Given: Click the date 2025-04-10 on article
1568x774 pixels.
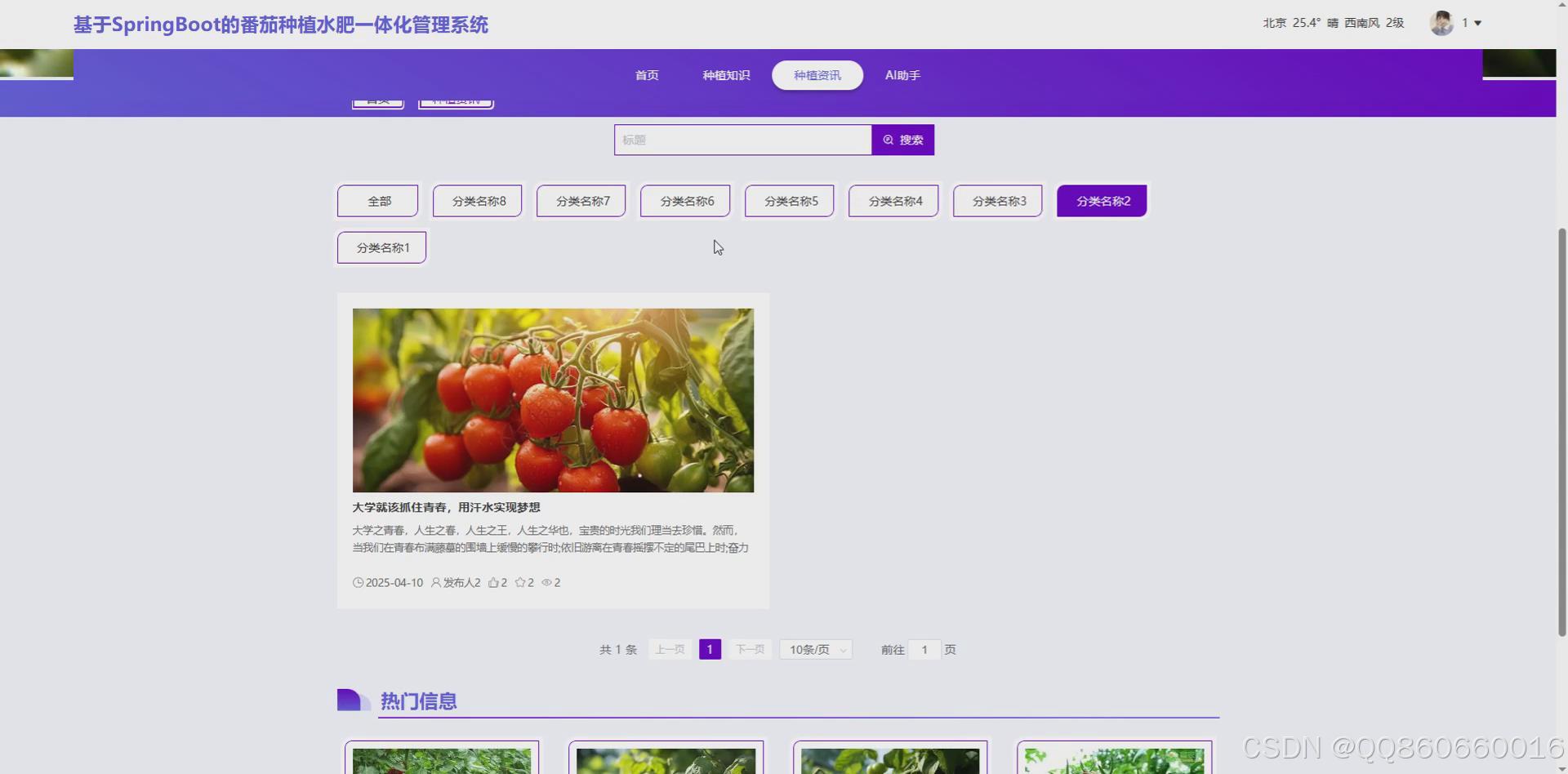Looking at the screenshot, I should coord(394,583).
